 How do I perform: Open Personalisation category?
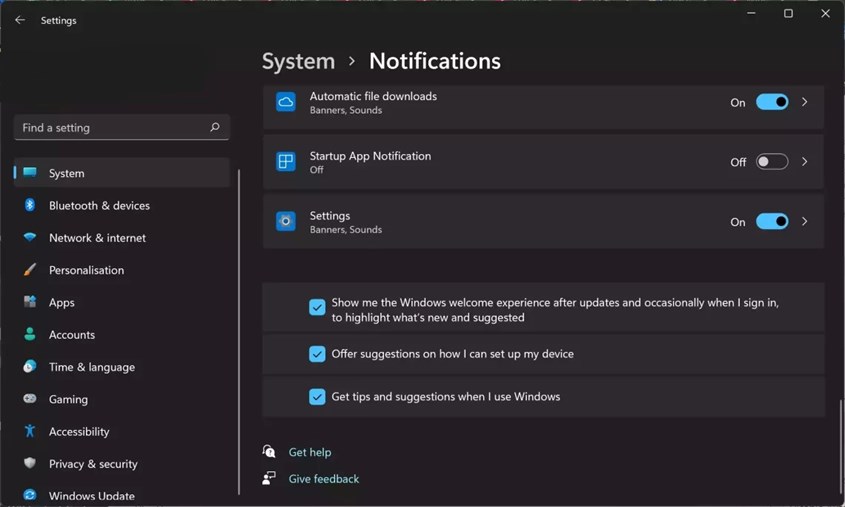[x=122, y=270]
